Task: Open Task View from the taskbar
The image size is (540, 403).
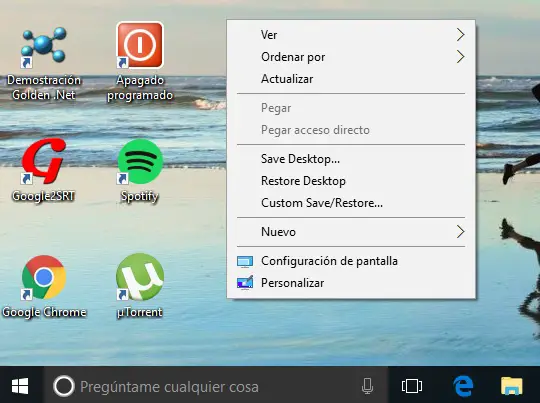Action: click(412, 386)
